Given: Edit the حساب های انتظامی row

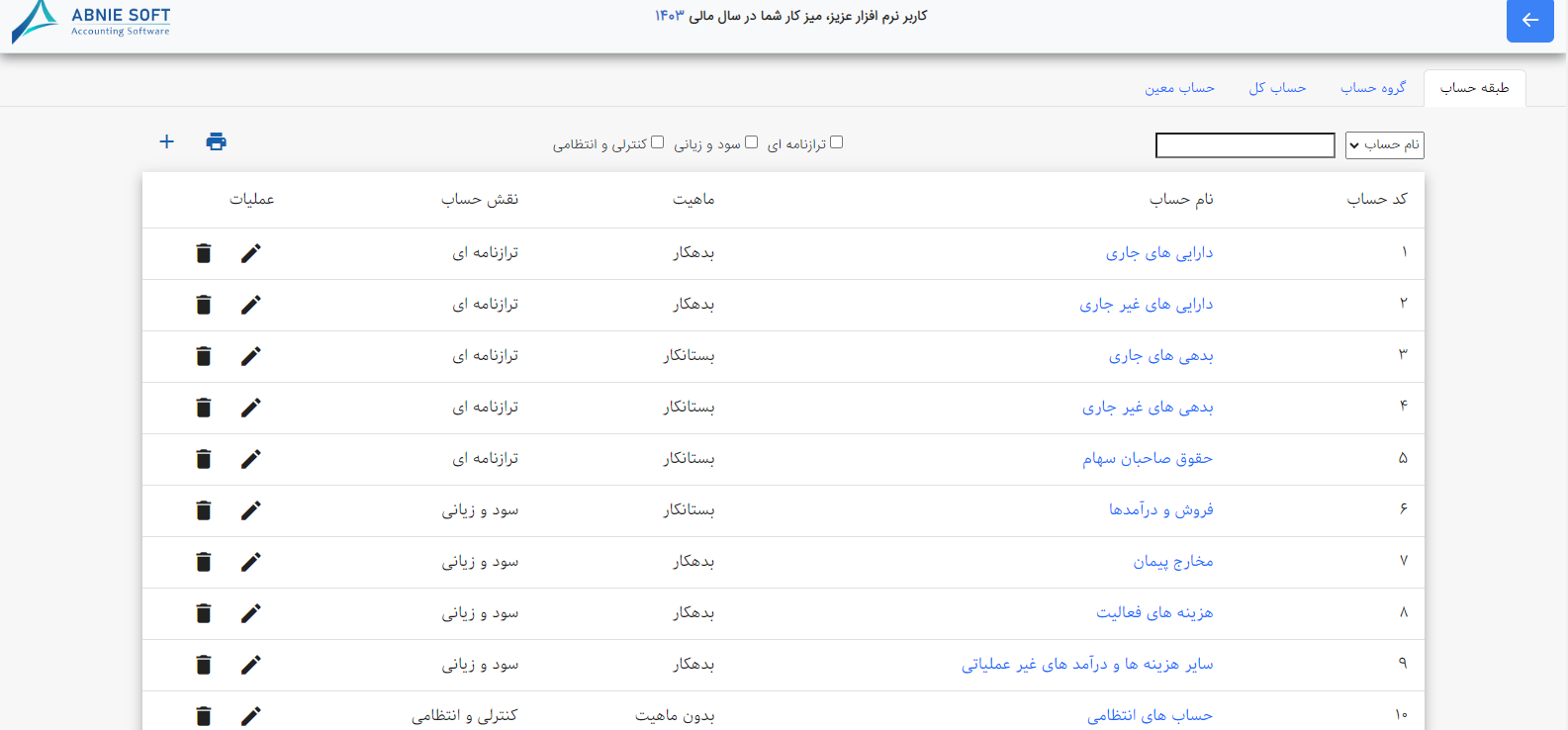Looking at the screenshot, I should click(251, 716).
